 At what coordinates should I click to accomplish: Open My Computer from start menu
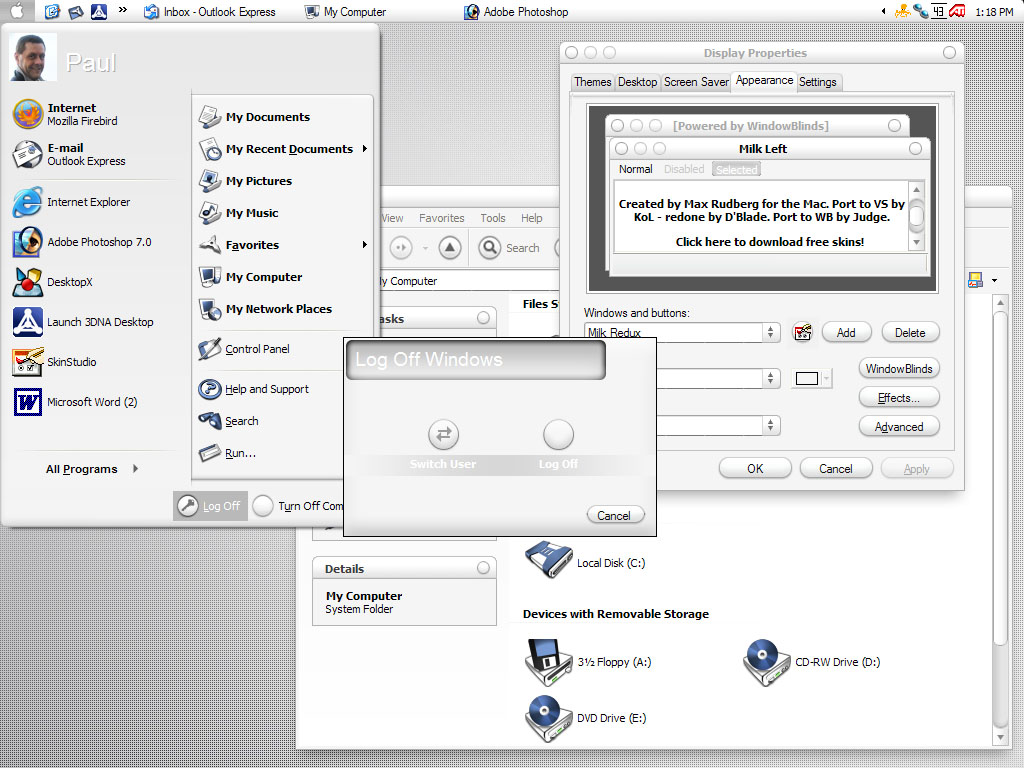click(x=251, y=277)
